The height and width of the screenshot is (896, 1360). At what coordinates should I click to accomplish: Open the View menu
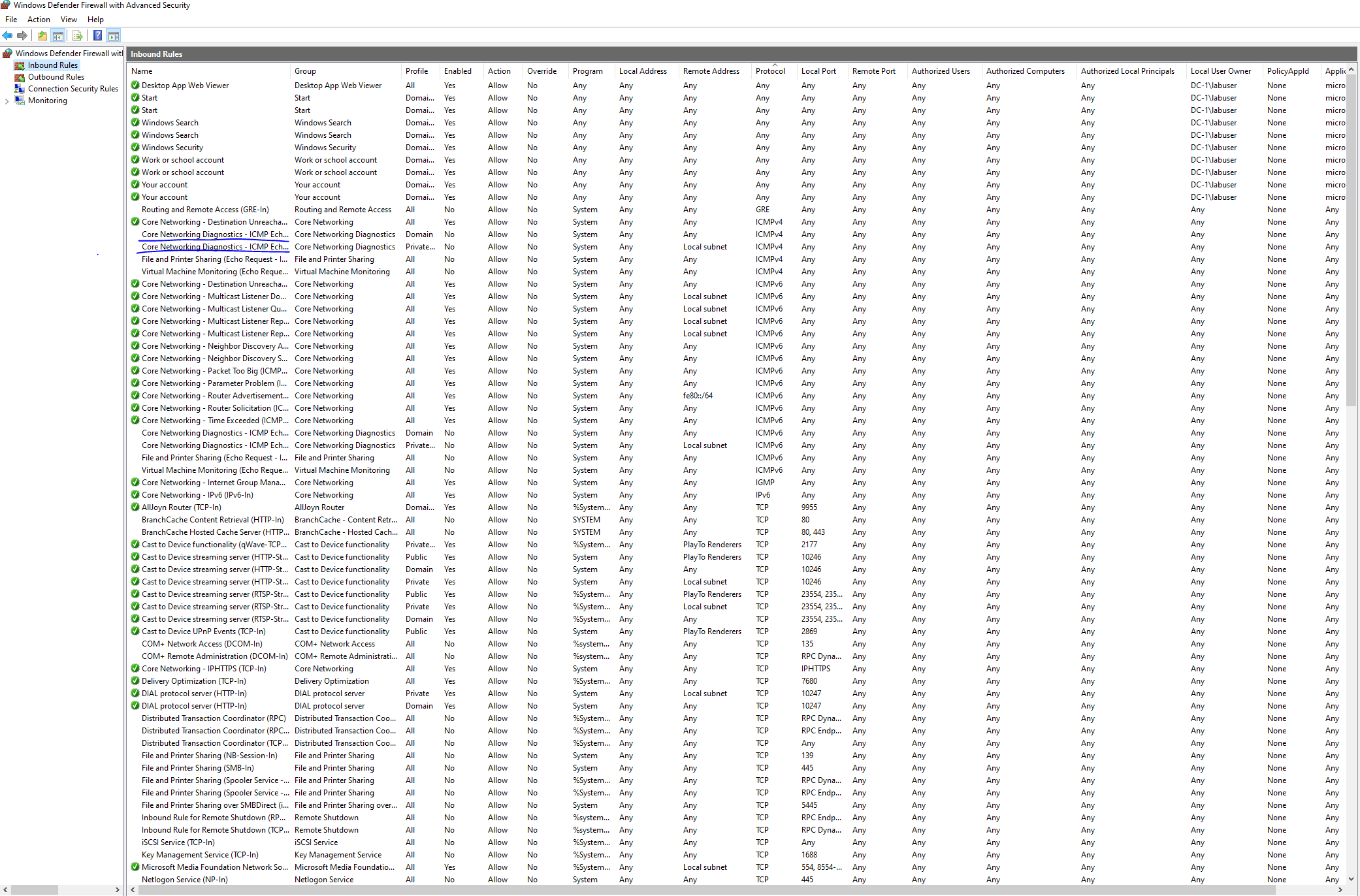point(69,20)
